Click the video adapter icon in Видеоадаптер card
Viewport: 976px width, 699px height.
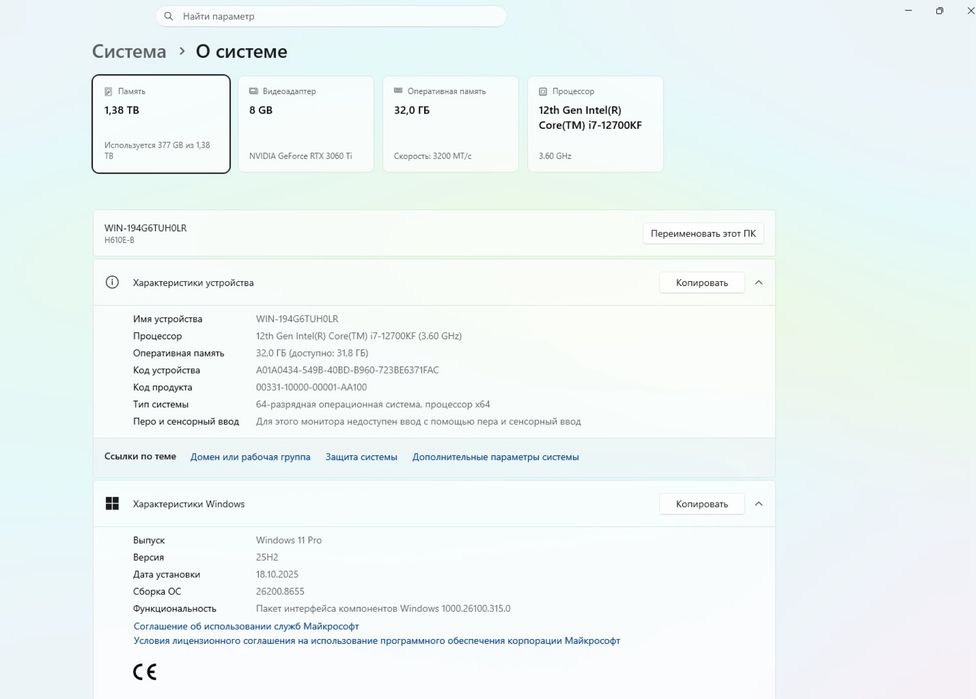pos(253,91)
